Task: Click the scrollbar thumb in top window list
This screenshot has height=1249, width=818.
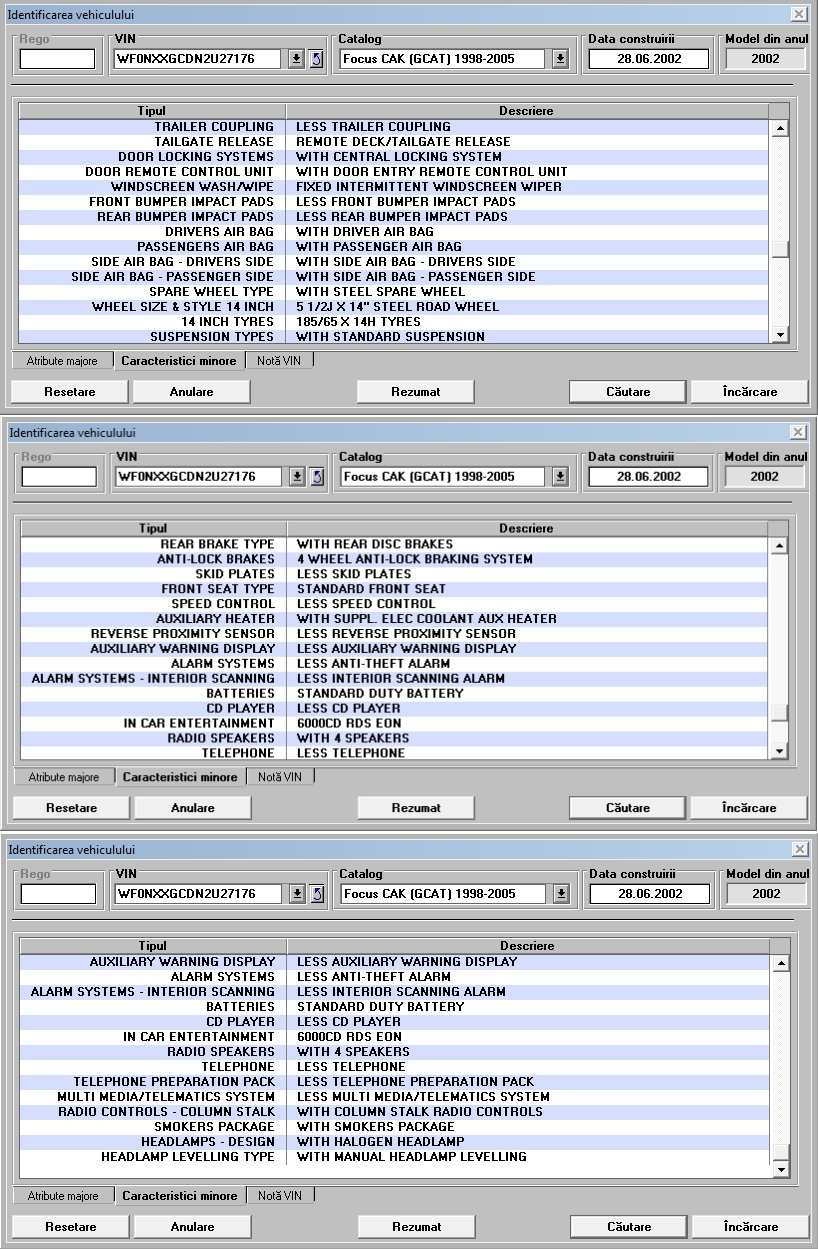Action: (780, 250)
